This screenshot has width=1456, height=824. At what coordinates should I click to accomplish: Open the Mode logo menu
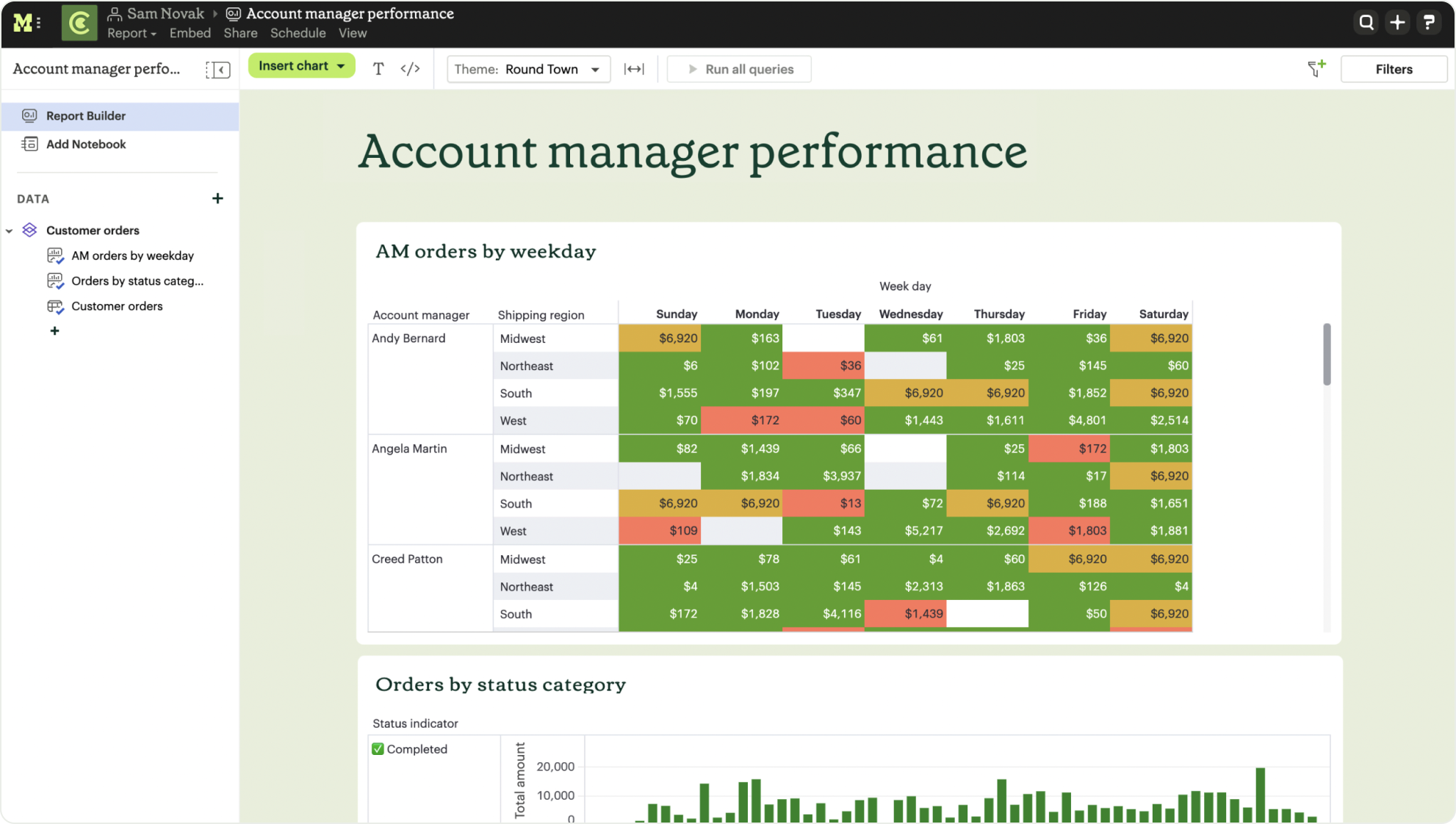click(x=27, y=23)
